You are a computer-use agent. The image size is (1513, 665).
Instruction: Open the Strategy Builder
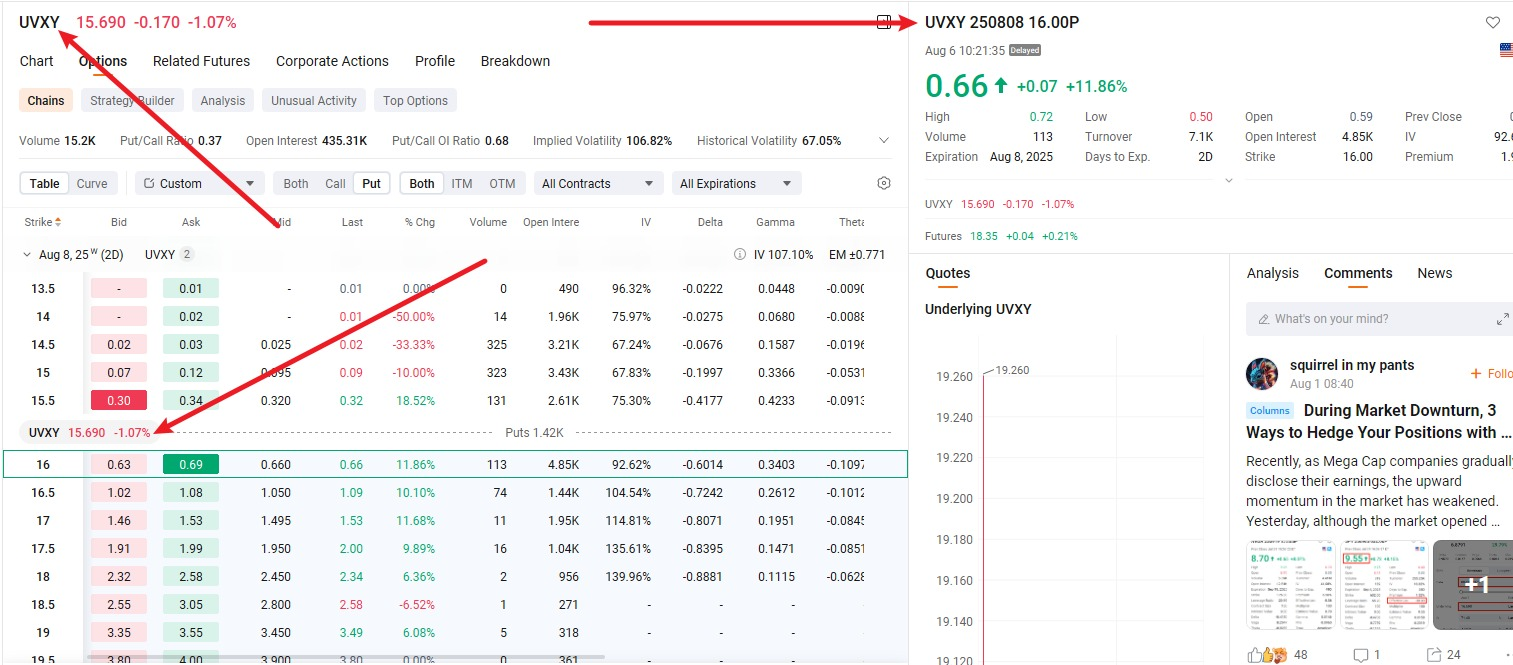[132, 100]
